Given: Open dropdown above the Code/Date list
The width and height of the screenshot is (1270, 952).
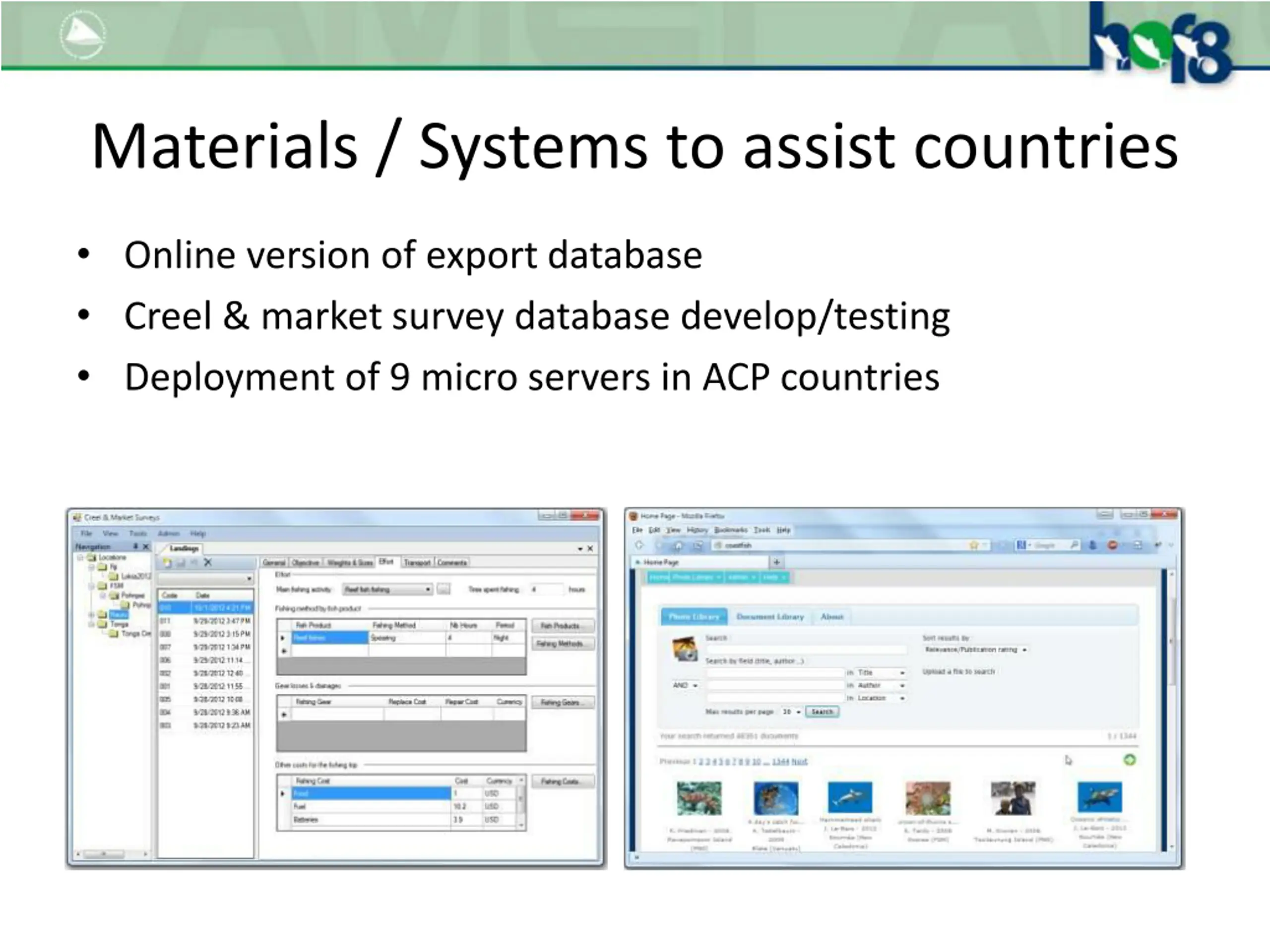Looking at the screenshot, I should click(205, 579).
